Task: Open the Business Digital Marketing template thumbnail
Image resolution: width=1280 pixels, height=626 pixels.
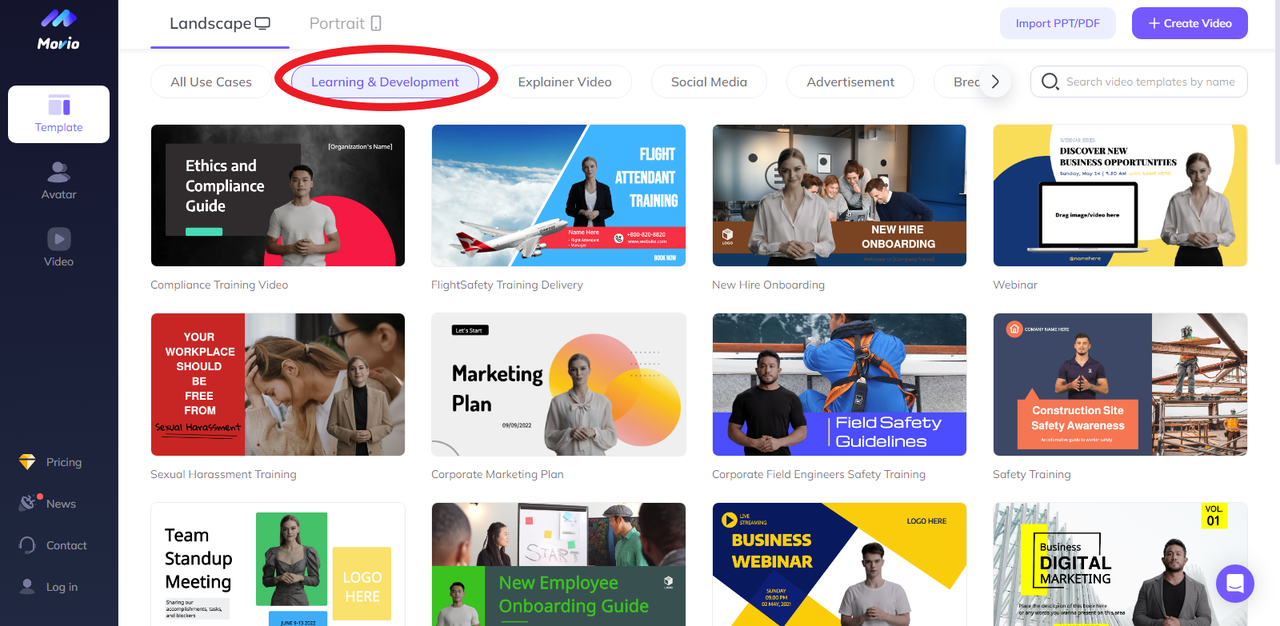Action: 1120,564
